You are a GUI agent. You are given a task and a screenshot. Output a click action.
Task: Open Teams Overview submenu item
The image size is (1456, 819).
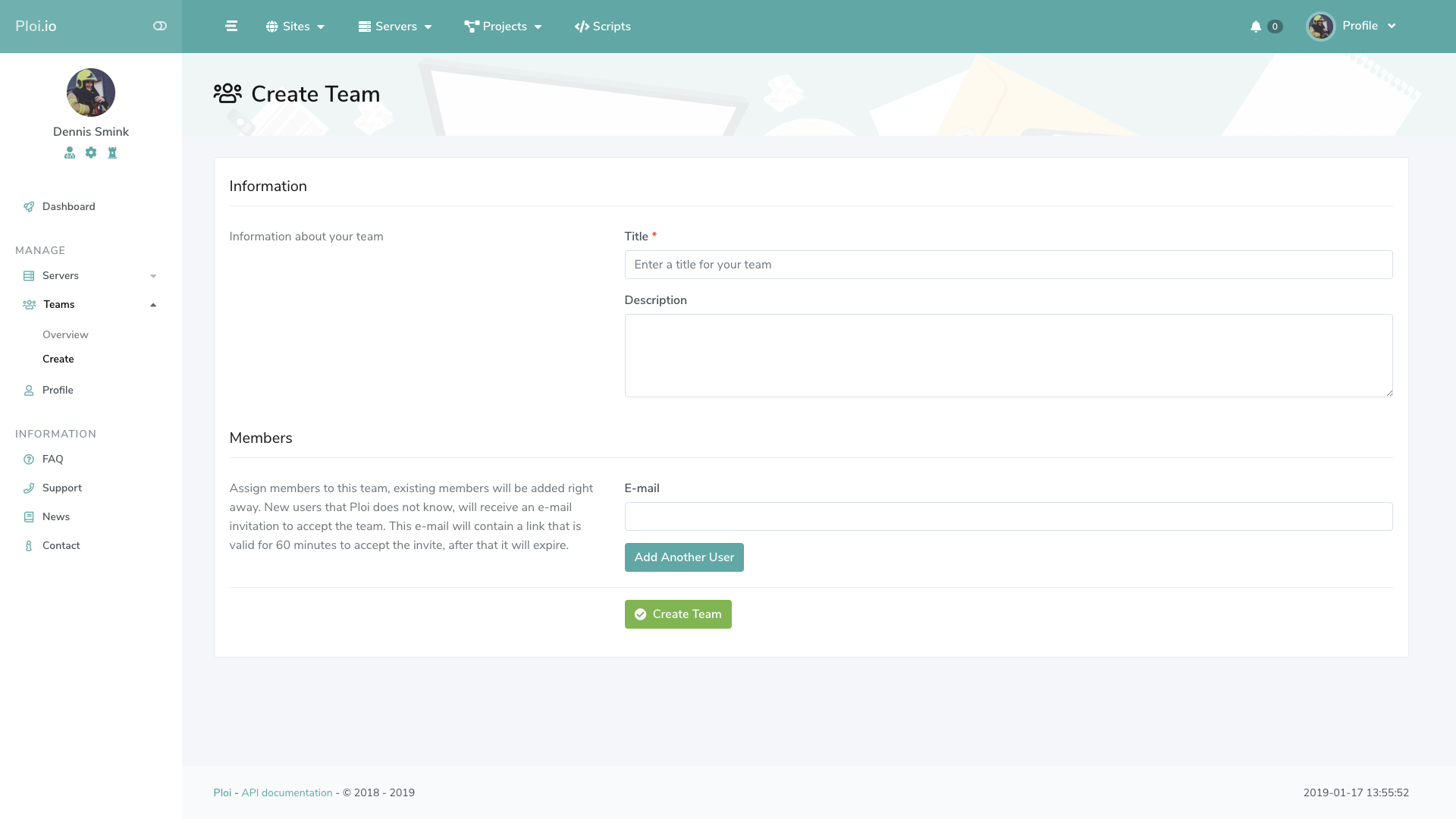point(65,334)
